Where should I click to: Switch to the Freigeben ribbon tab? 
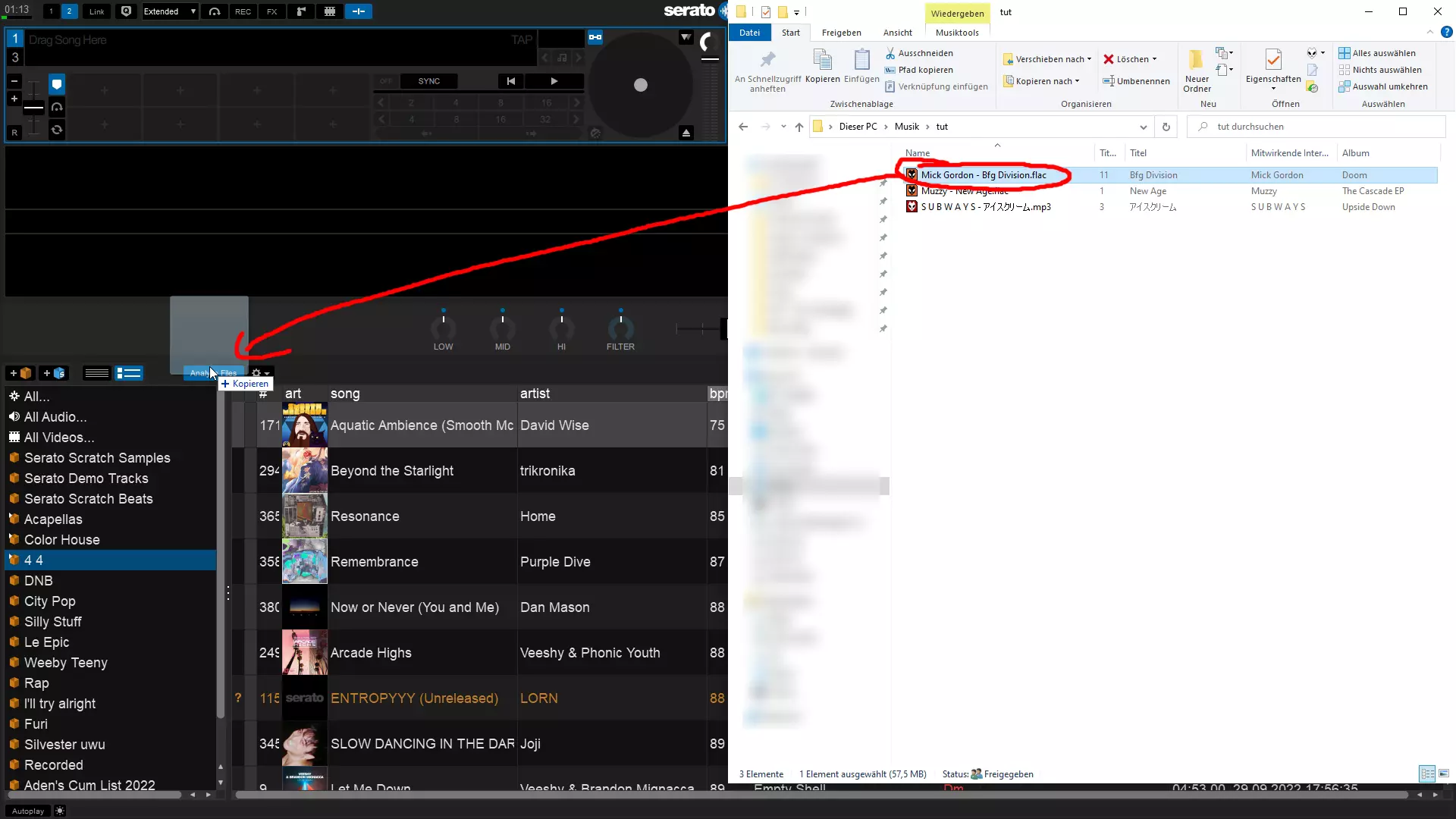click(x=841, y=33)
